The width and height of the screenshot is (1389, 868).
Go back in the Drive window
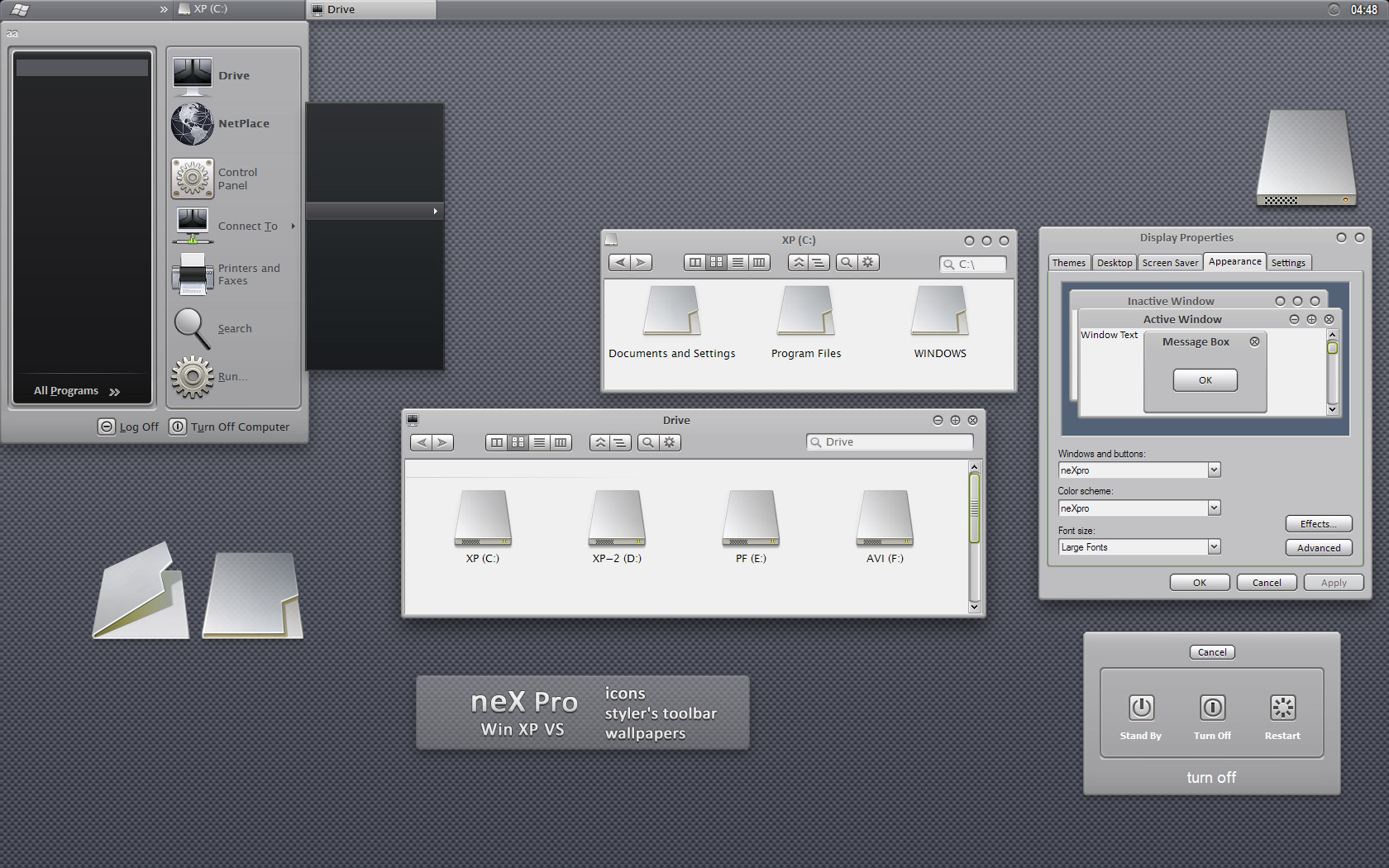(x=422, y=442)
